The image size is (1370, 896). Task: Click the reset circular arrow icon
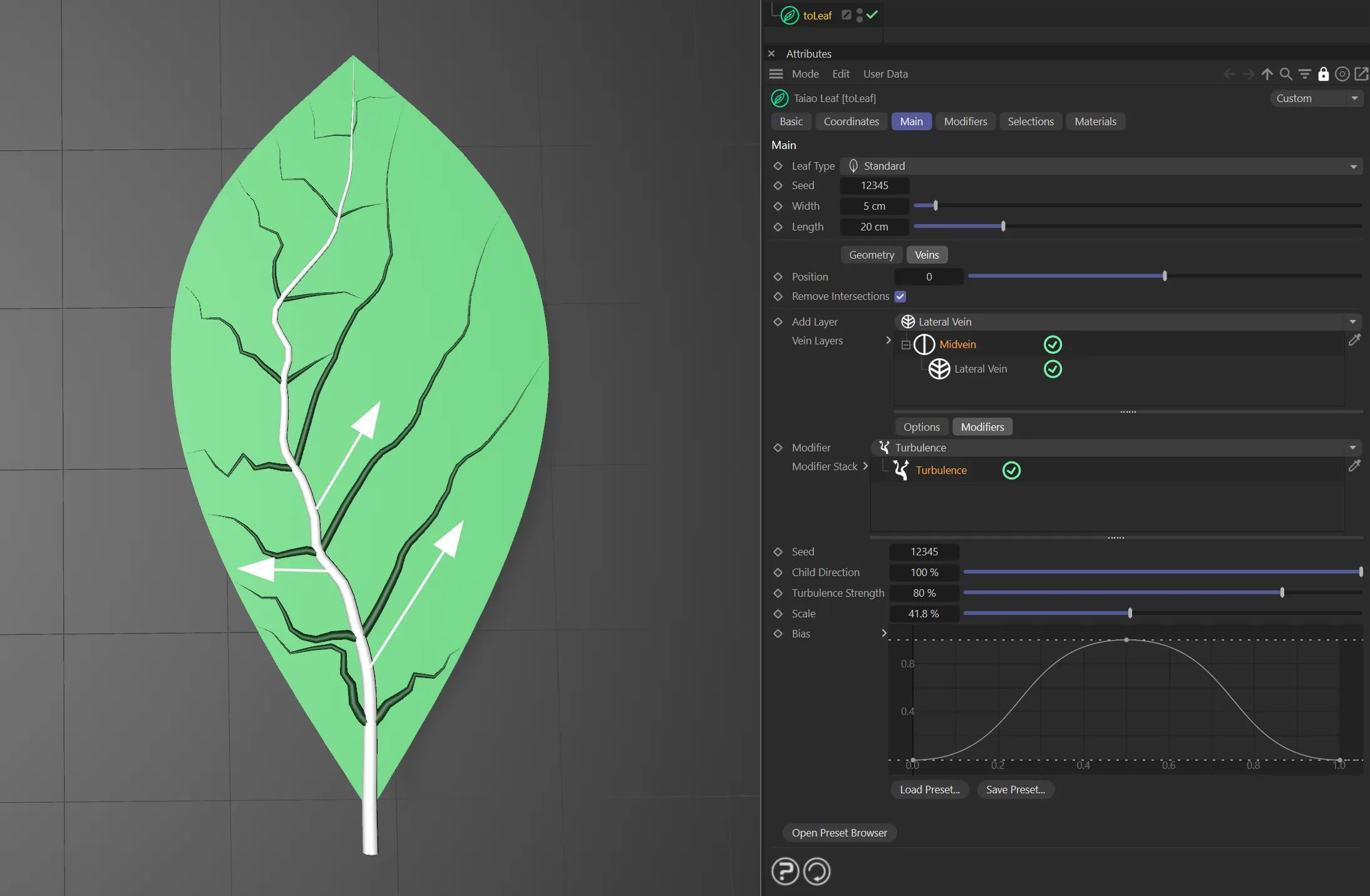coord(816,871)
